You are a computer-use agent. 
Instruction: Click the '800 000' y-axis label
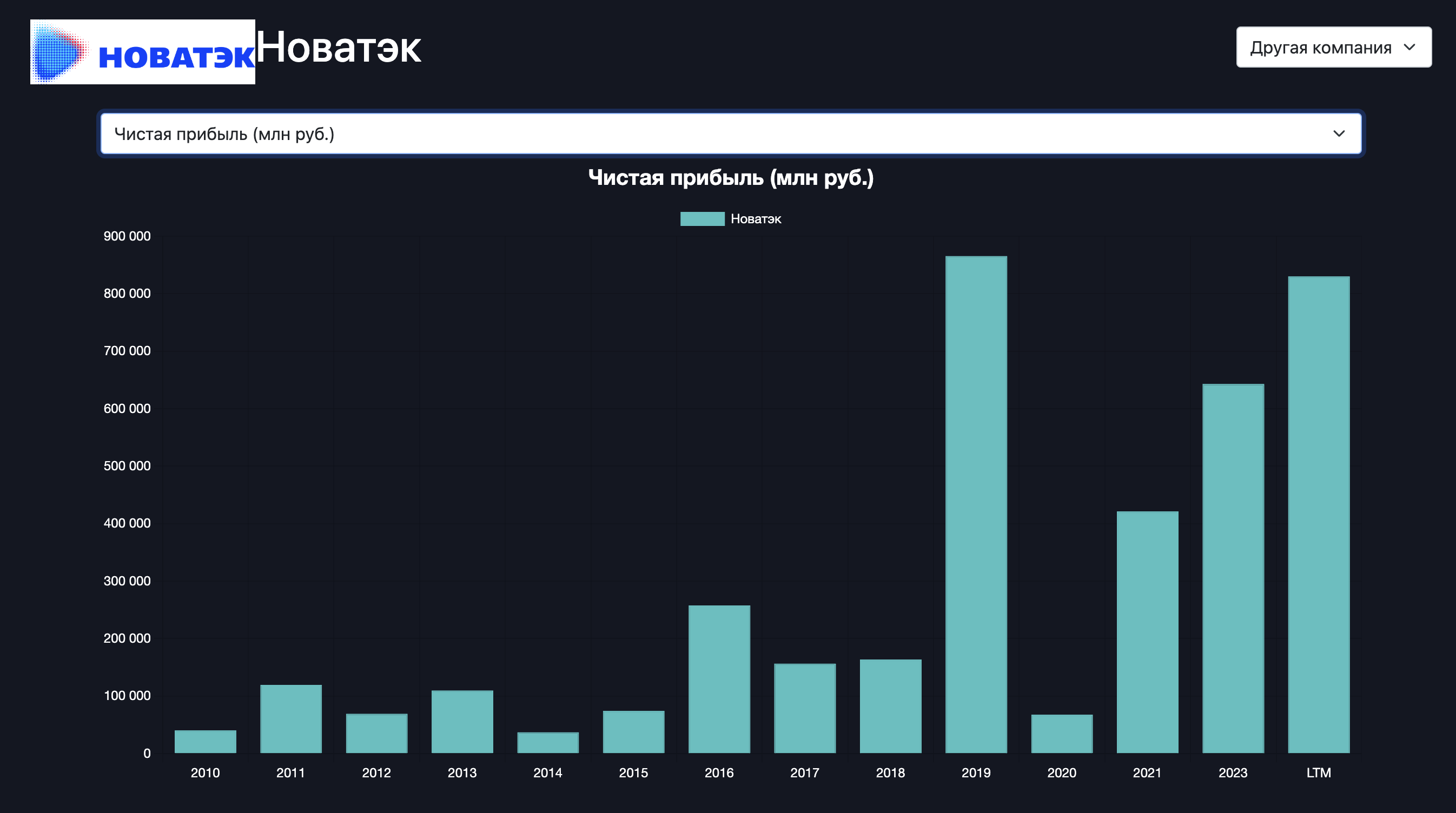tap(127, 294)
